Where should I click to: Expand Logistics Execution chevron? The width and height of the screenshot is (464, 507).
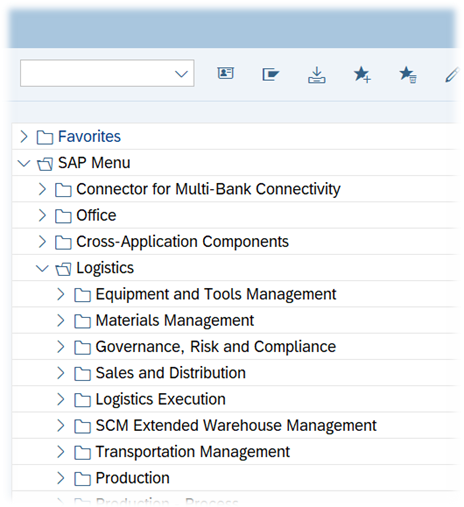tap(61, 399)
